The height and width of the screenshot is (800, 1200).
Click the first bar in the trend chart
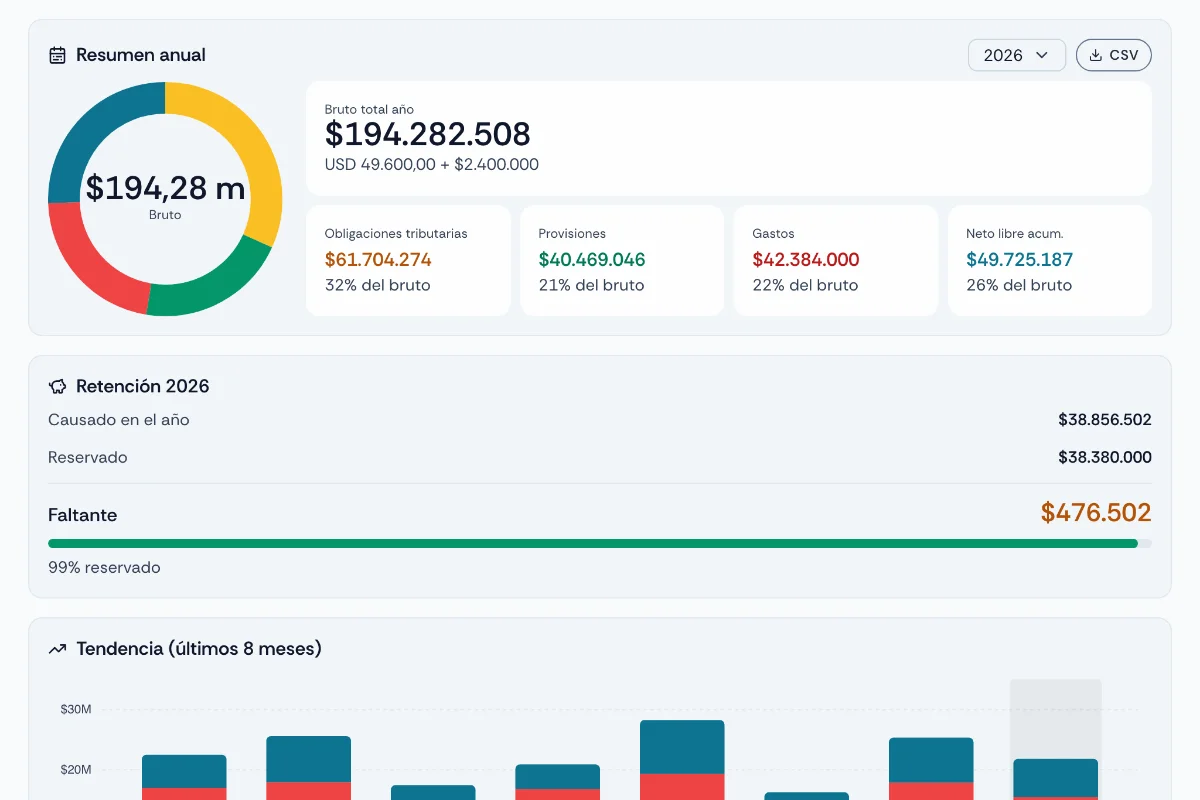click(184, 777)
